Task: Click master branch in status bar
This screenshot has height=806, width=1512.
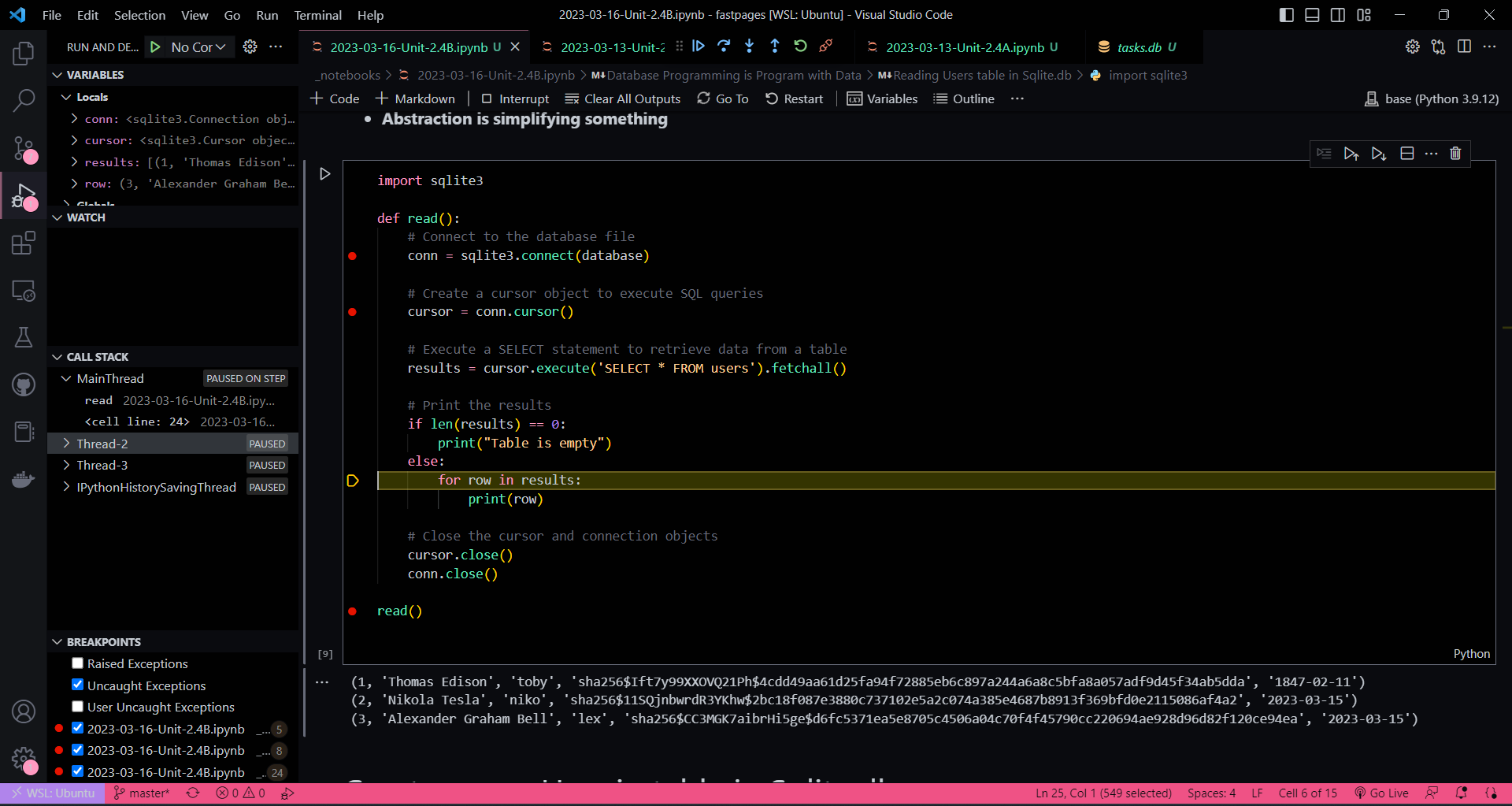Action: (x=142, y=793)
